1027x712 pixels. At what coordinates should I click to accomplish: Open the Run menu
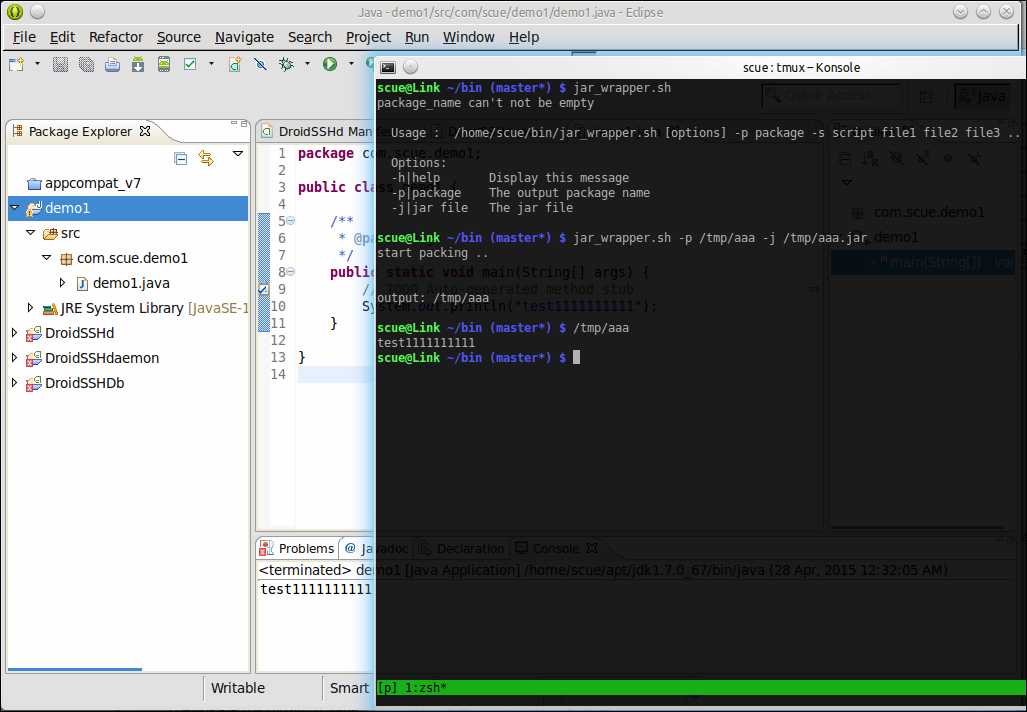417,37
